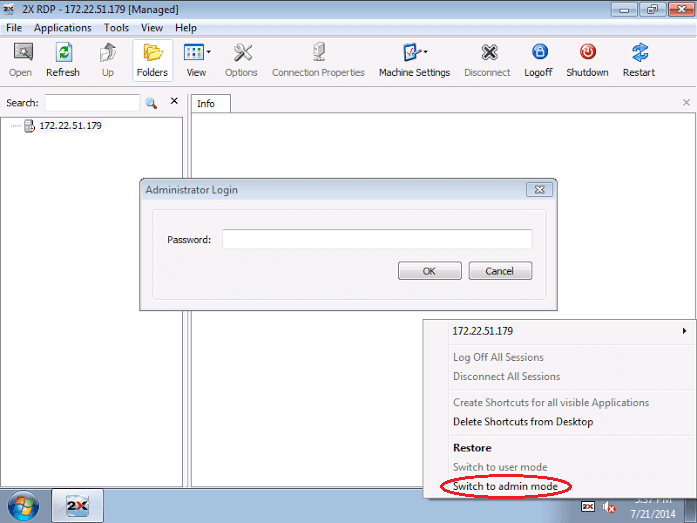Select 172.22.51.179 in the tree
Viewport: 697px width, 523px height.
[71, 126]
